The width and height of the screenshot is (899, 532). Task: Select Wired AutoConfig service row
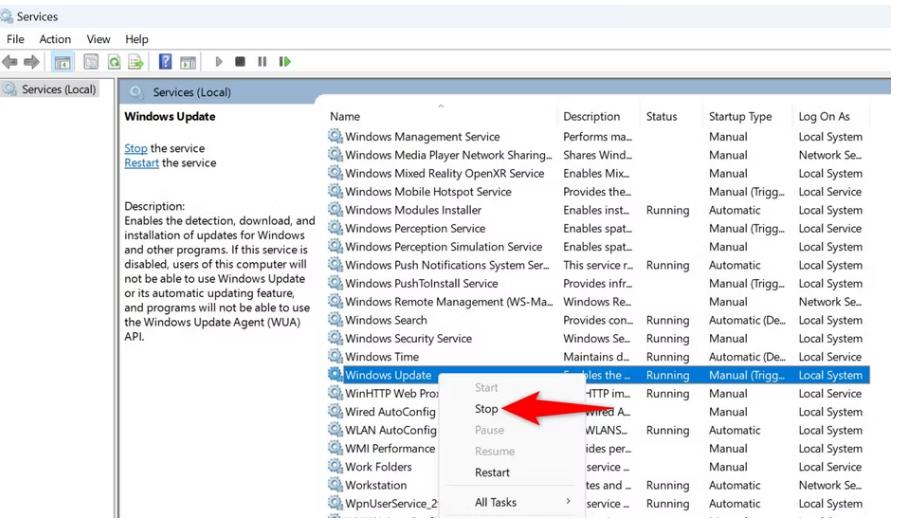390,412
